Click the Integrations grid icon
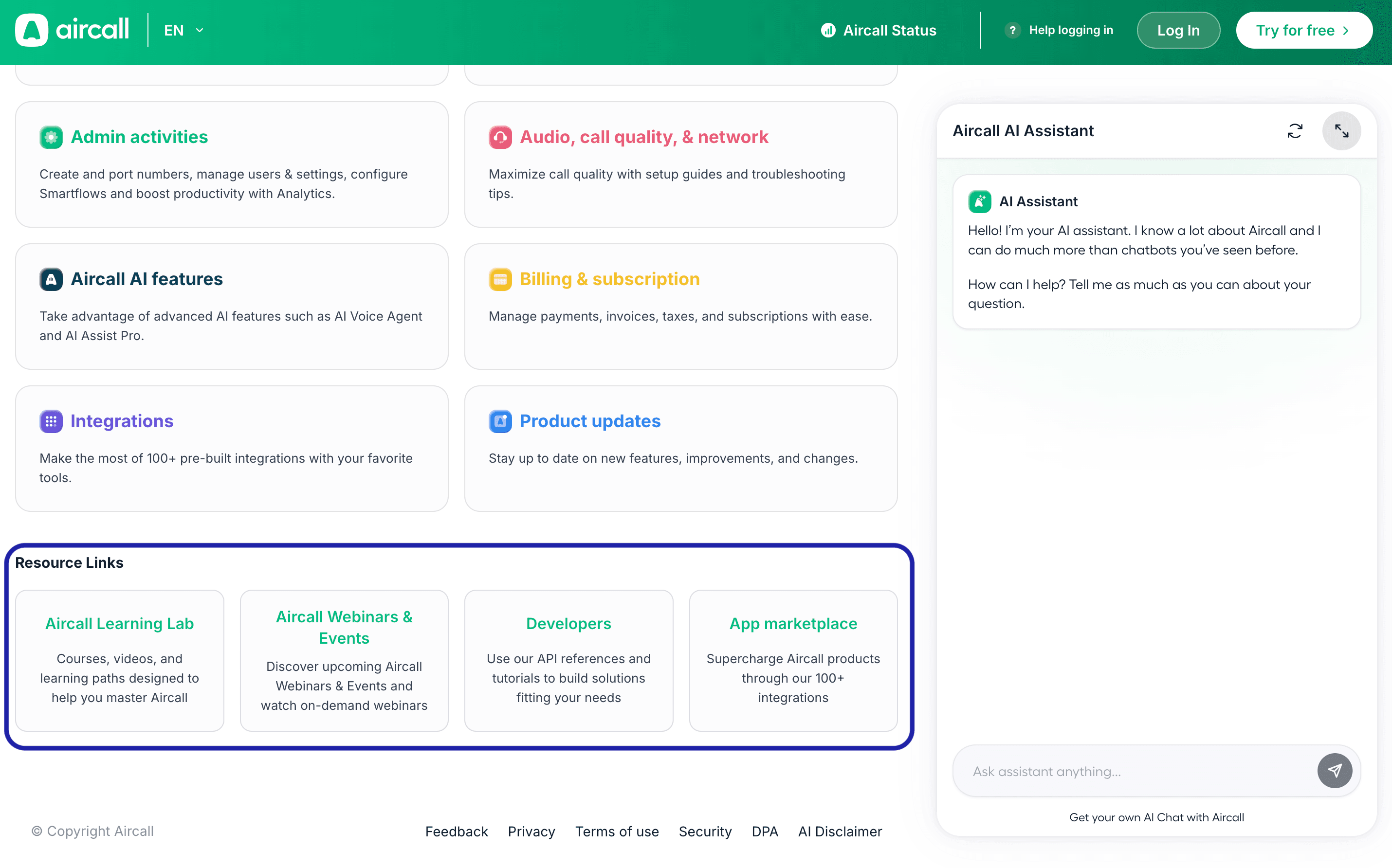 pyautogui.click(x=51, y=421)
